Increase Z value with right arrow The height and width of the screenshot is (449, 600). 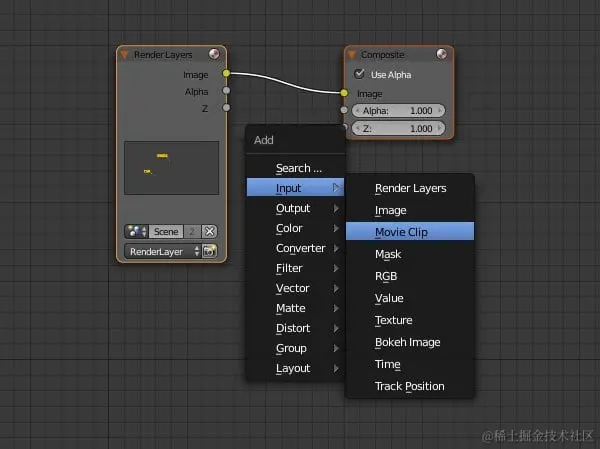coord(440,128)
